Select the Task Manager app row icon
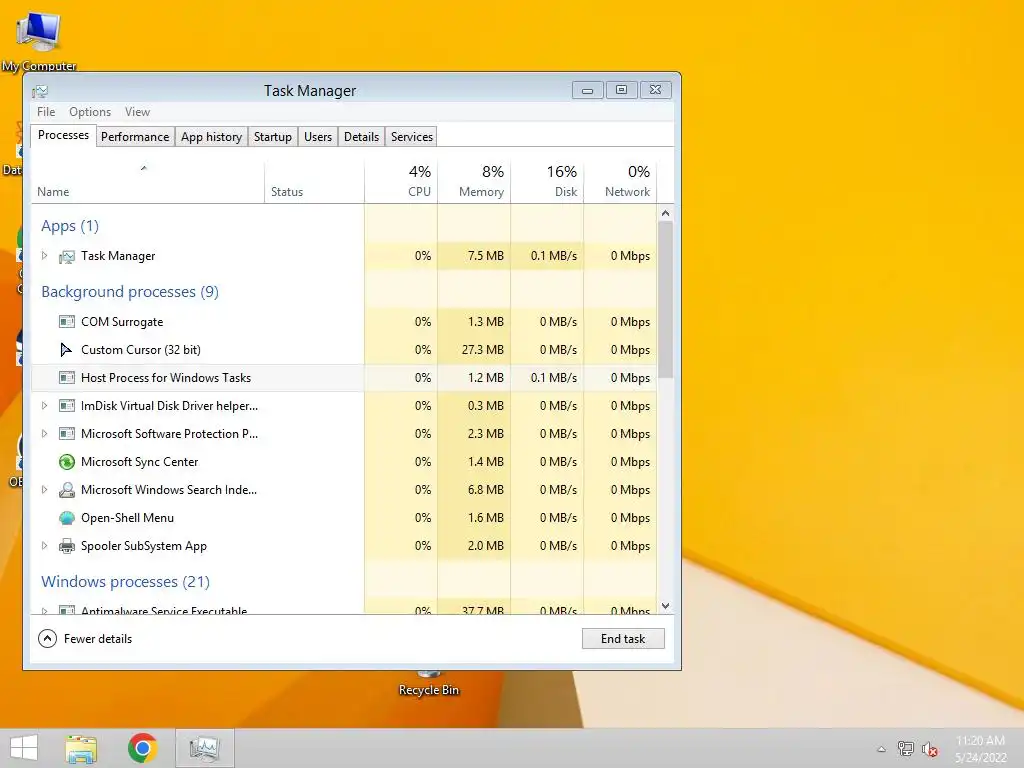The height and width of the screenshot is (768, 1024). tap(67, 257)
